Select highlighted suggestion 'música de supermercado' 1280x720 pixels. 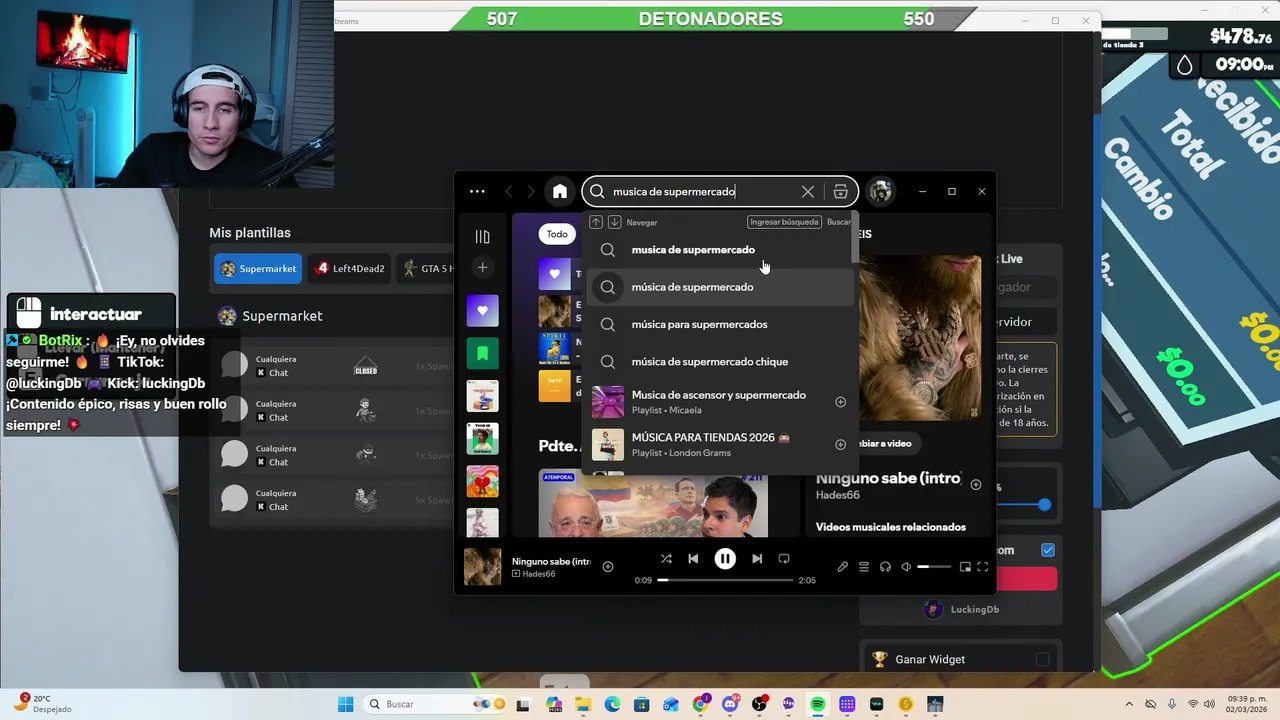click(721, 287)
